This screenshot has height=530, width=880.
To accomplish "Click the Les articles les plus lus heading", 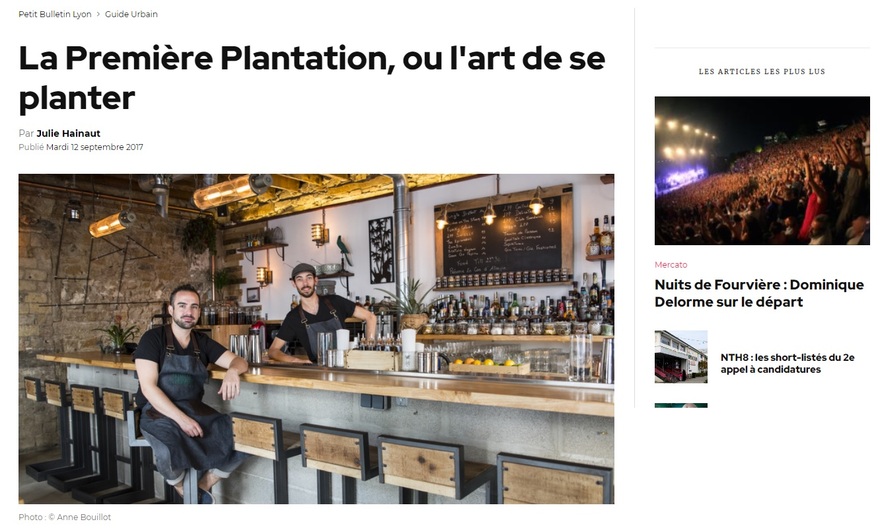I will (762, 71).
